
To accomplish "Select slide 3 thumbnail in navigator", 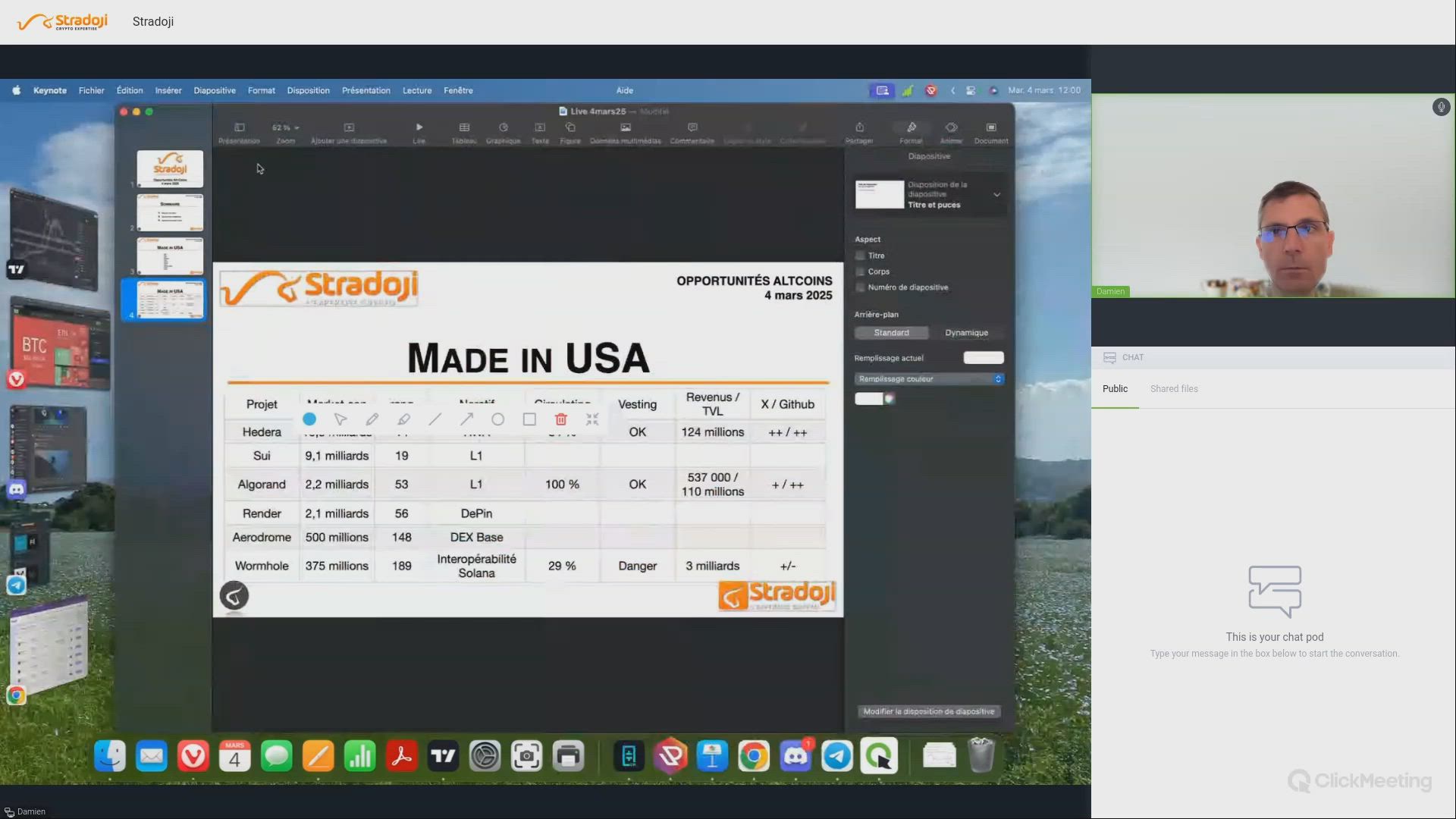I will [x=170, y=256].
